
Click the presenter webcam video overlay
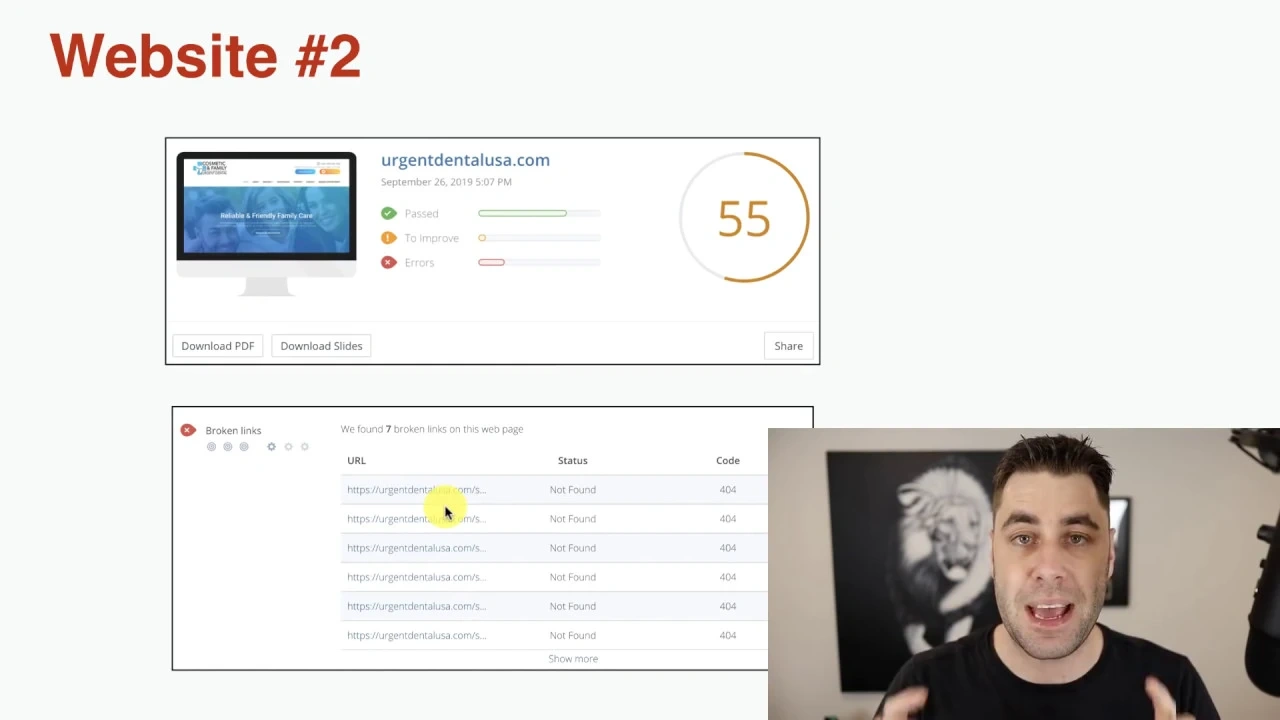pos(1024,574)
